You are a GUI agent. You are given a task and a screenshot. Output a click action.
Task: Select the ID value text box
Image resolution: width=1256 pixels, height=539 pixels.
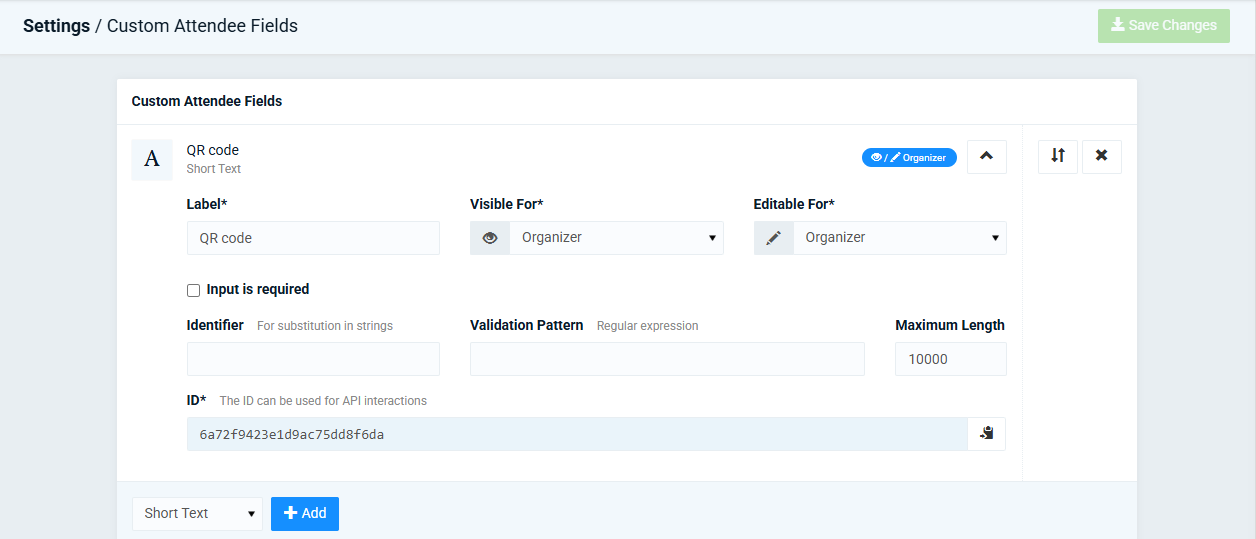coord(577,434)
